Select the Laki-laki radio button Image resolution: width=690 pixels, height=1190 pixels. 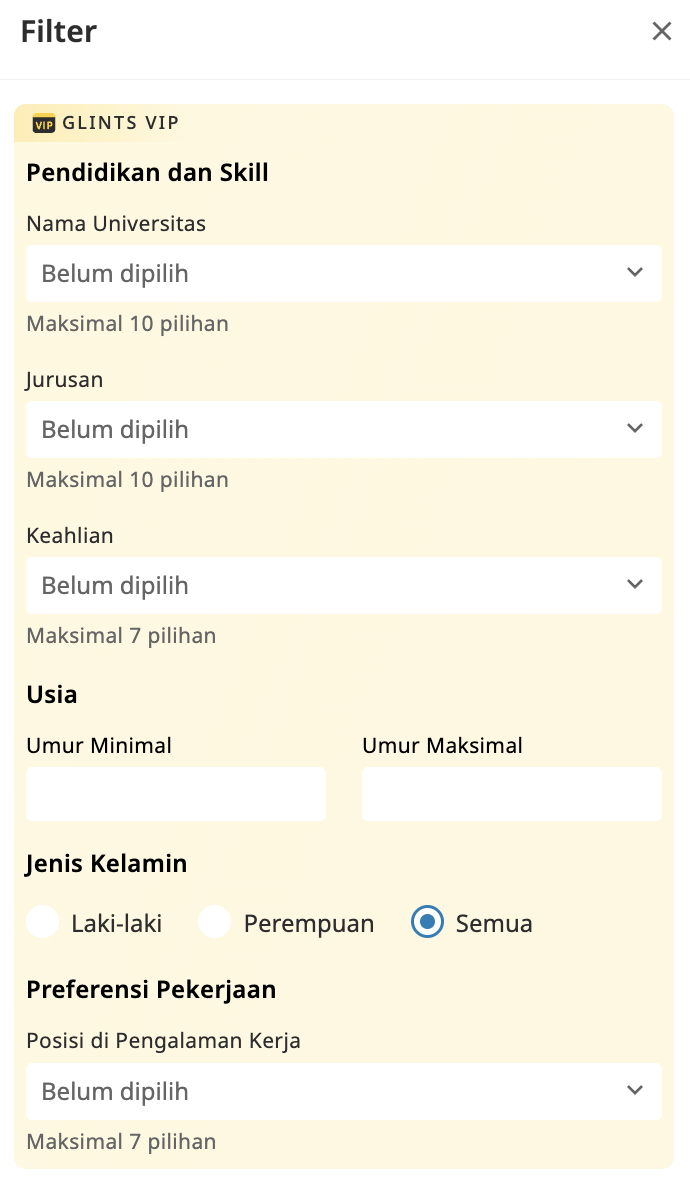43,922
